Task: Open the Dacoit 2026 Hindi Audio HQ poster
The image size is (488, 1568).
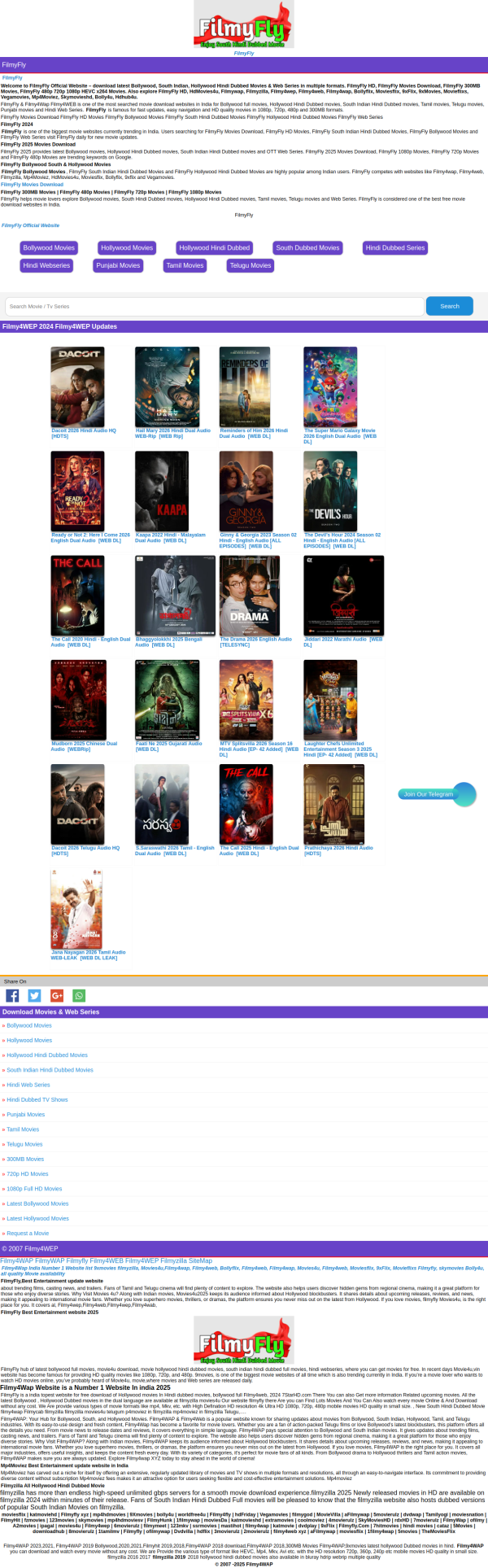Action: [77, 387]
